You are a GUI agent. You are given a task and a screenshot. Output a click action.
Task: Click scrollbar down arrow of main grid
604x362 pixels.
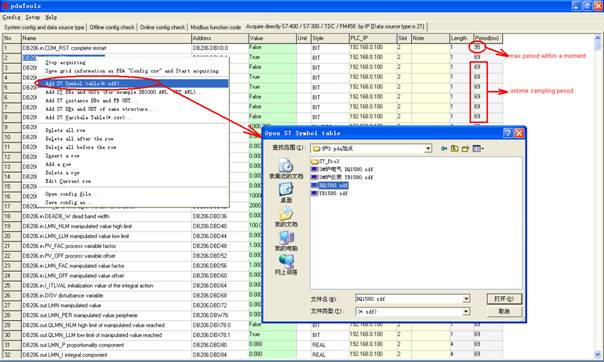(x=597, y=355)
